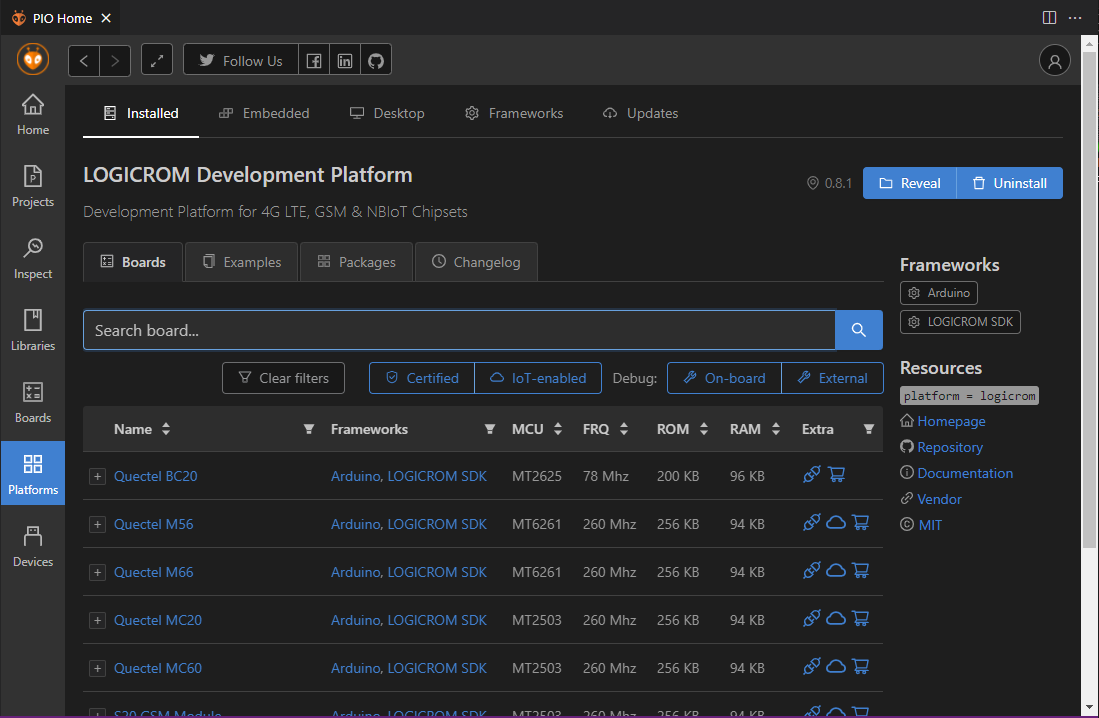Open the Changelog tab

pos(476,262)
